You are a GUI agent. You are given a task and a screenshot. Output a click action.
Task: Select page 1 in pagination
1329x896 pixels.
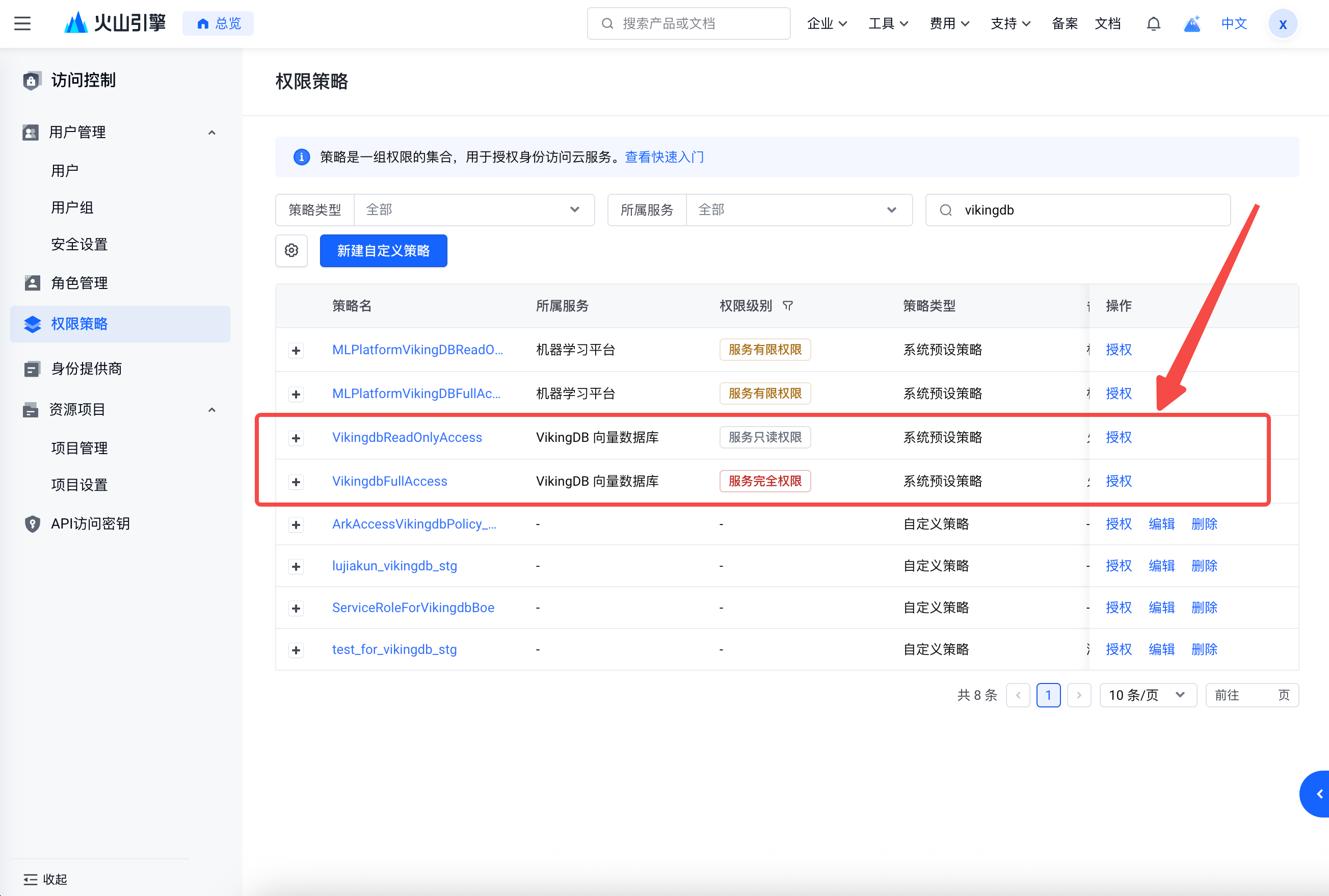[1048, 695]
